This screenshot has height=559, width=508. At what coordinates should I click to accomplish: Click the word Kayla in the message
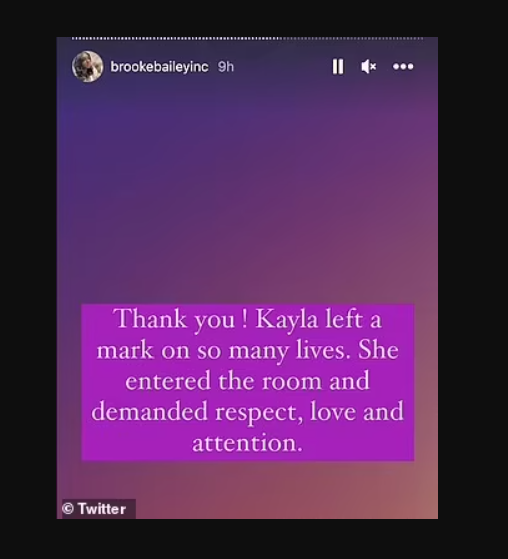coord(287,319)
